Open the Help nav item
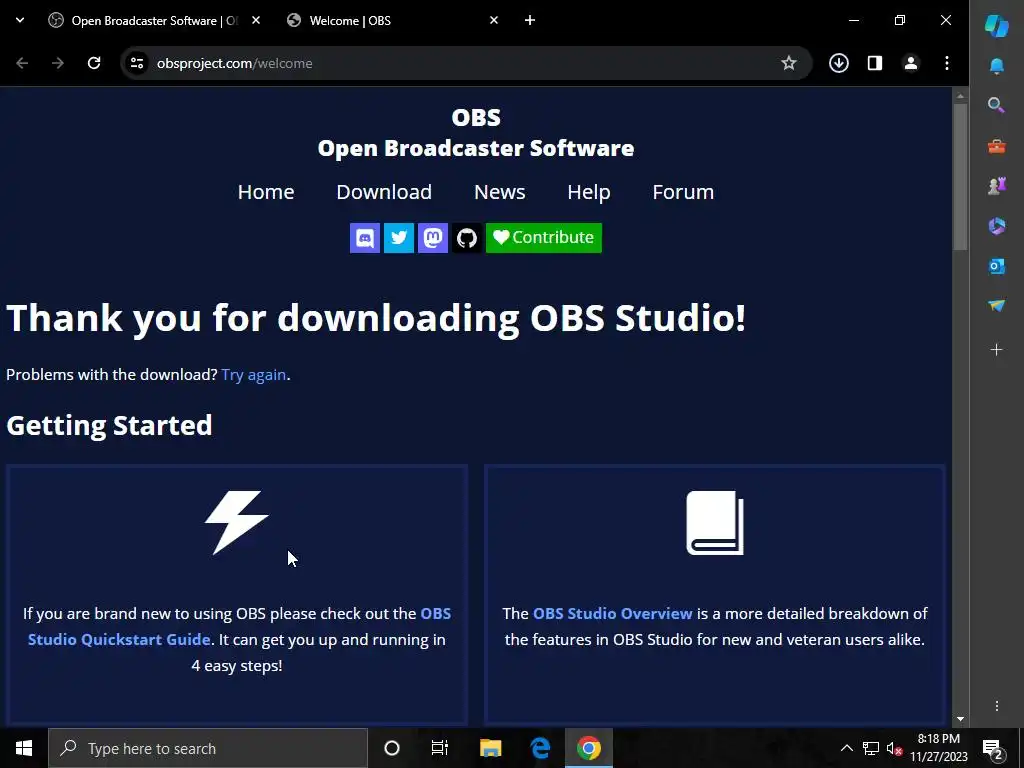The width and height of the screenshot is (1024, 768). point(588,192)
